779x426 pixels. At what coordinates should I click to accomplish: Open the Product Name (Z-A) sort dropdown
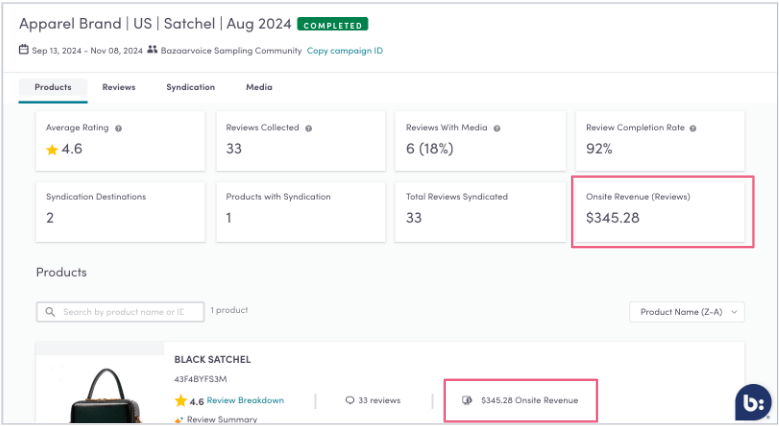(687, 312)
